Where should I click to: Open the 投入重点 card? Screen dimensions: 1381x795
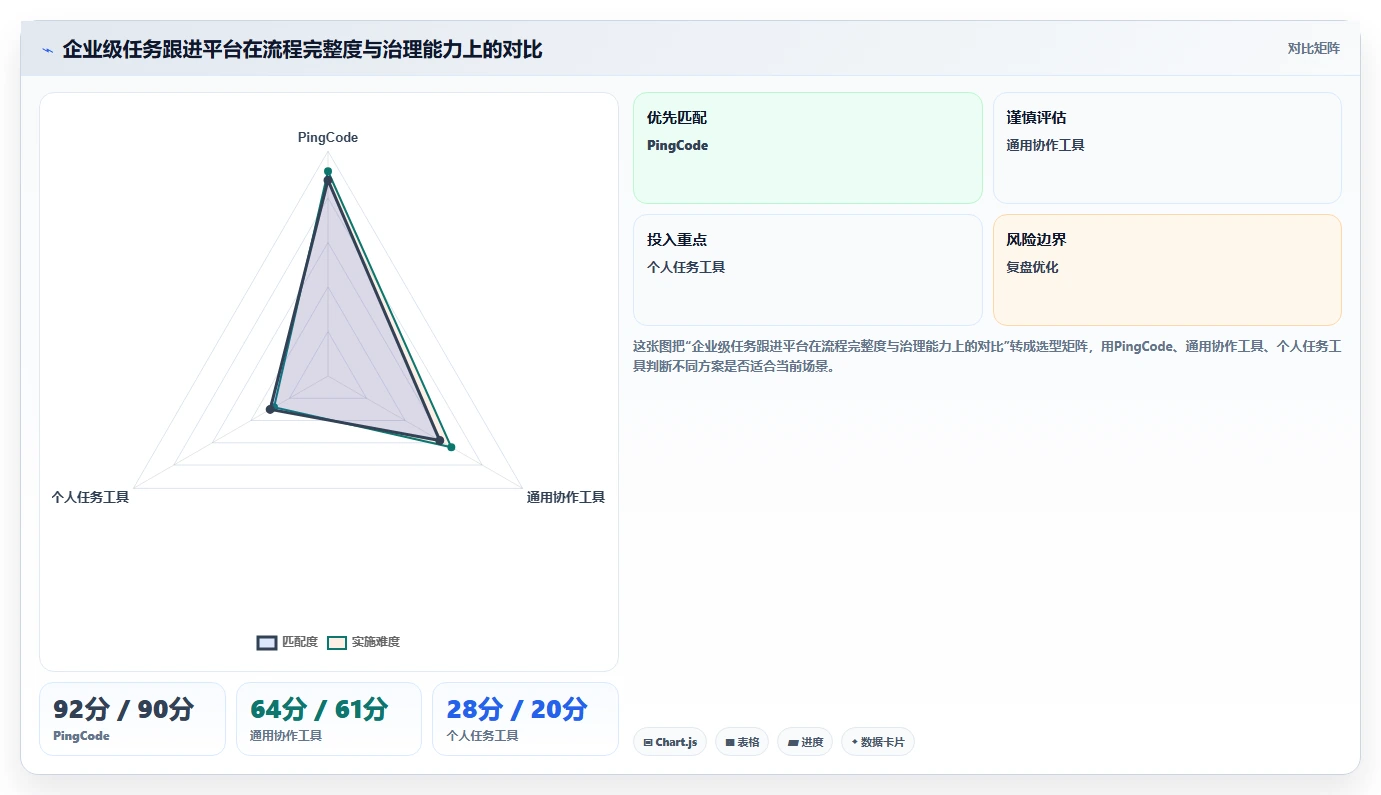[808, 270]
